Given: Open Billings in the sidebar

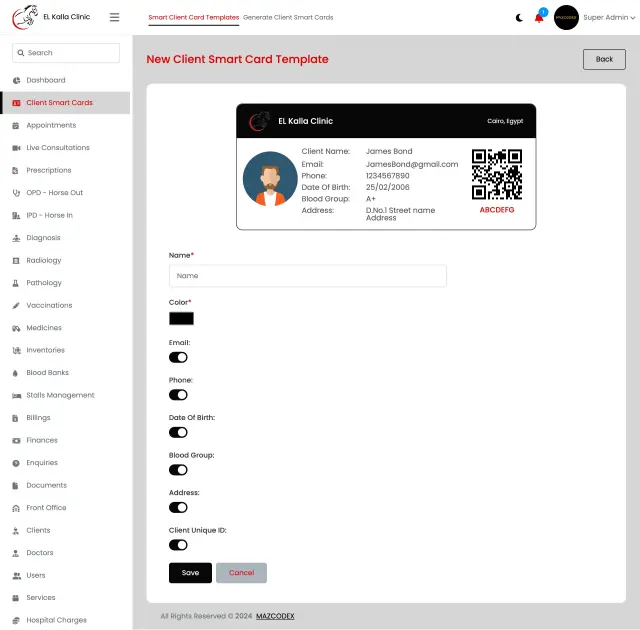Looking at the screenshot, I should [65, 418].
